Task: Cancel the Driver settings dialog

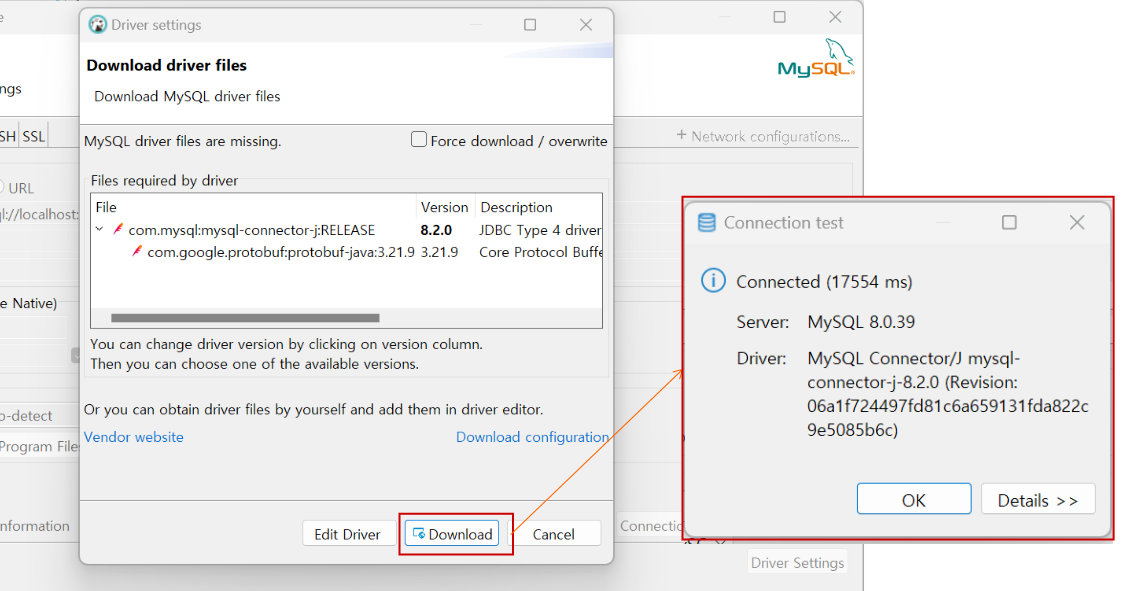Action: (x=553, y=534)
